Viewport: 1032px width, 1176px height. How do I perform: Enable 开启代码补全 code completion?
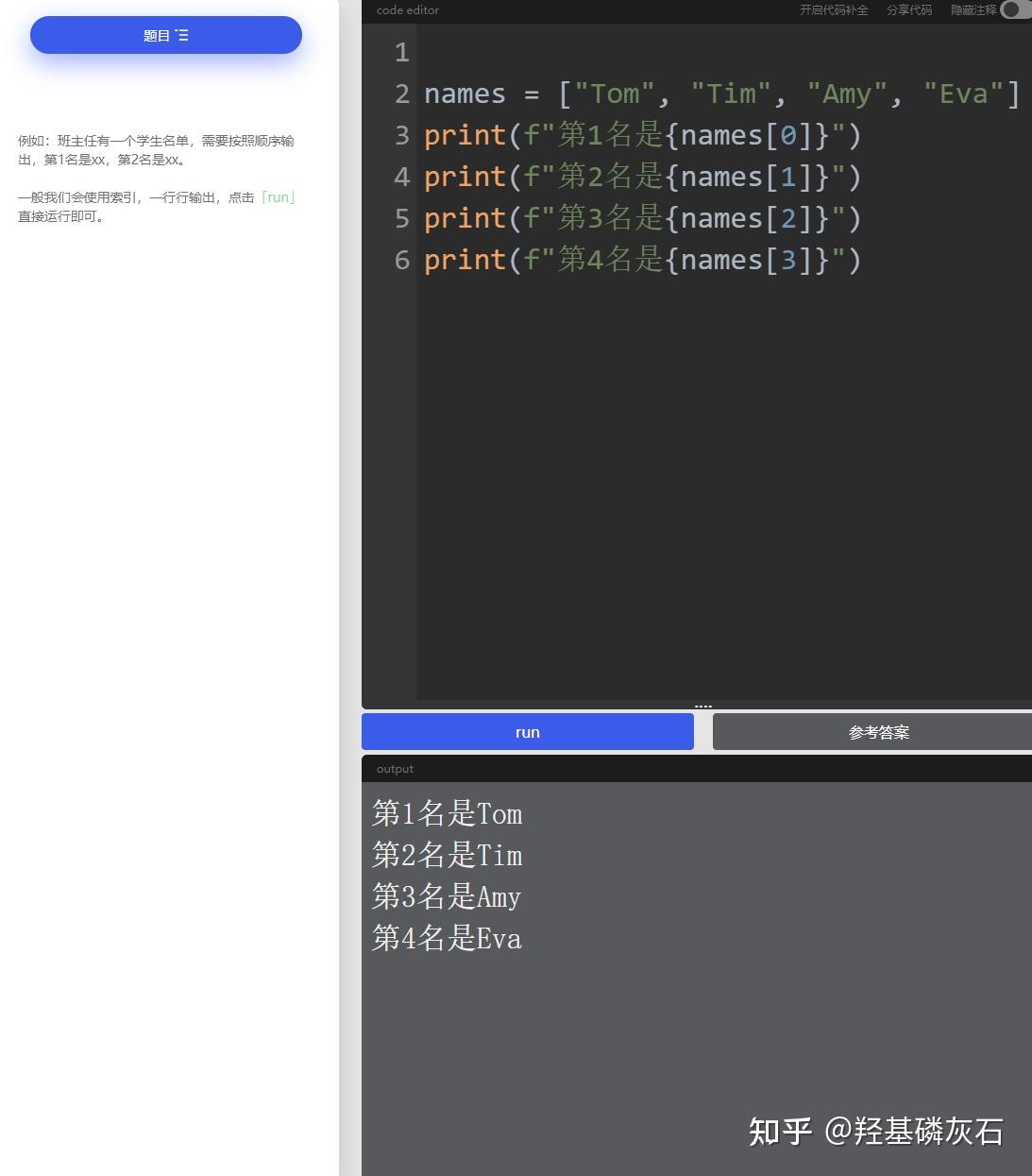pos(834,10)
